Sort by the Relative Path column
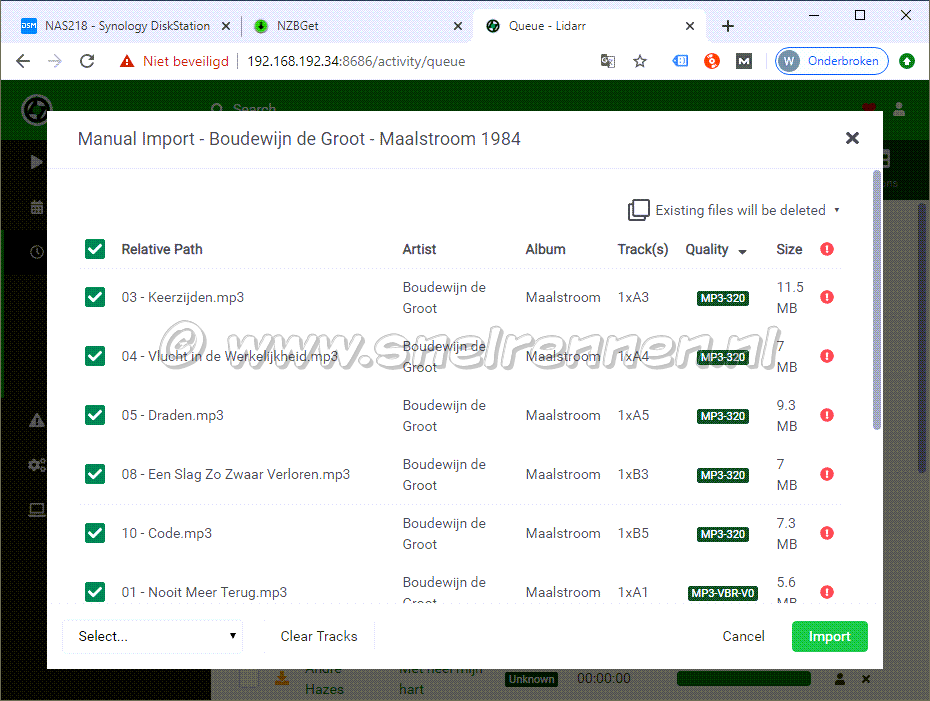 click(x=162, y=249)
